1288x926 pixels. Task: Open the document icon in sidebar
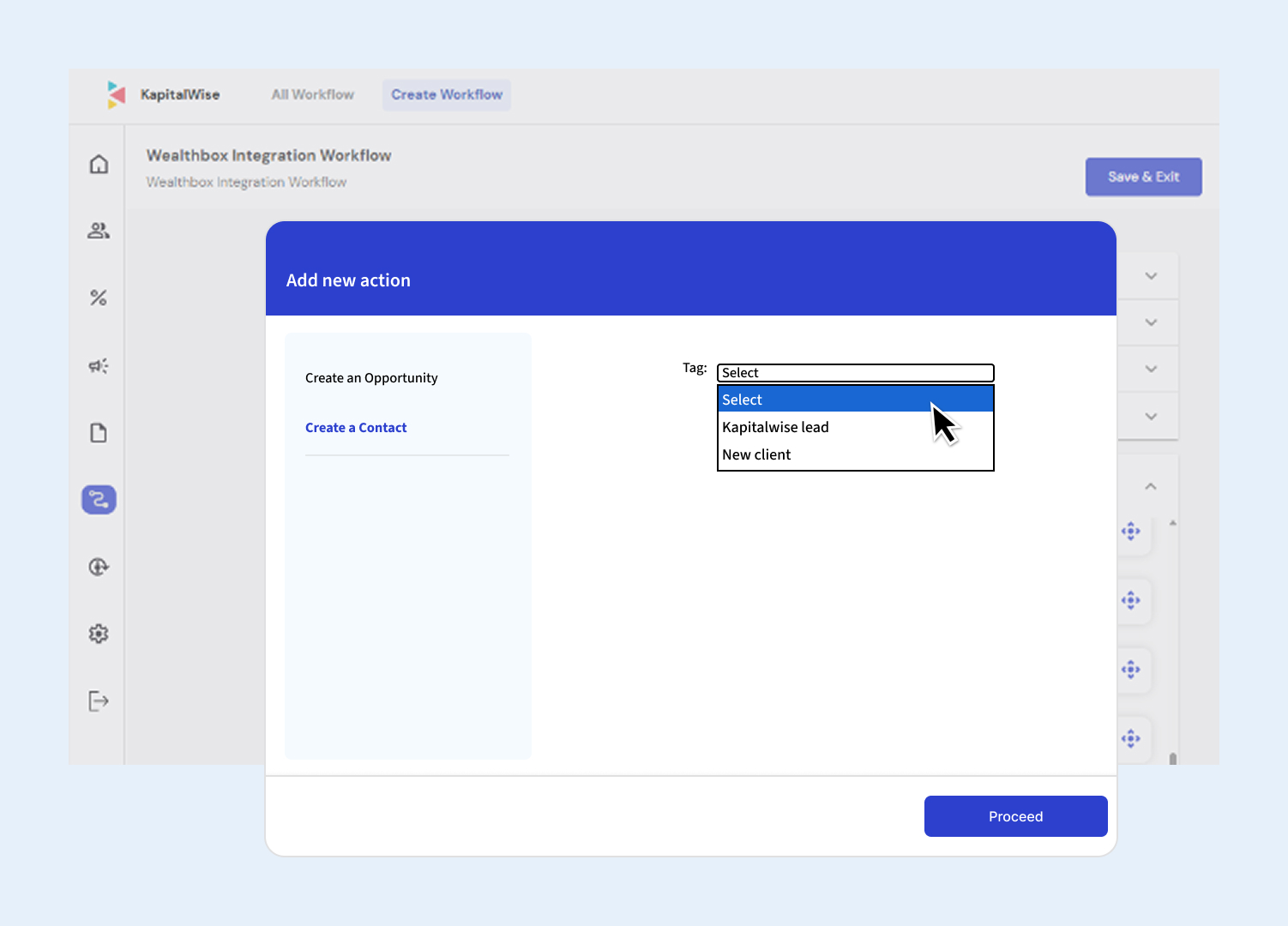pyautogui.click(x=99, y=433)
